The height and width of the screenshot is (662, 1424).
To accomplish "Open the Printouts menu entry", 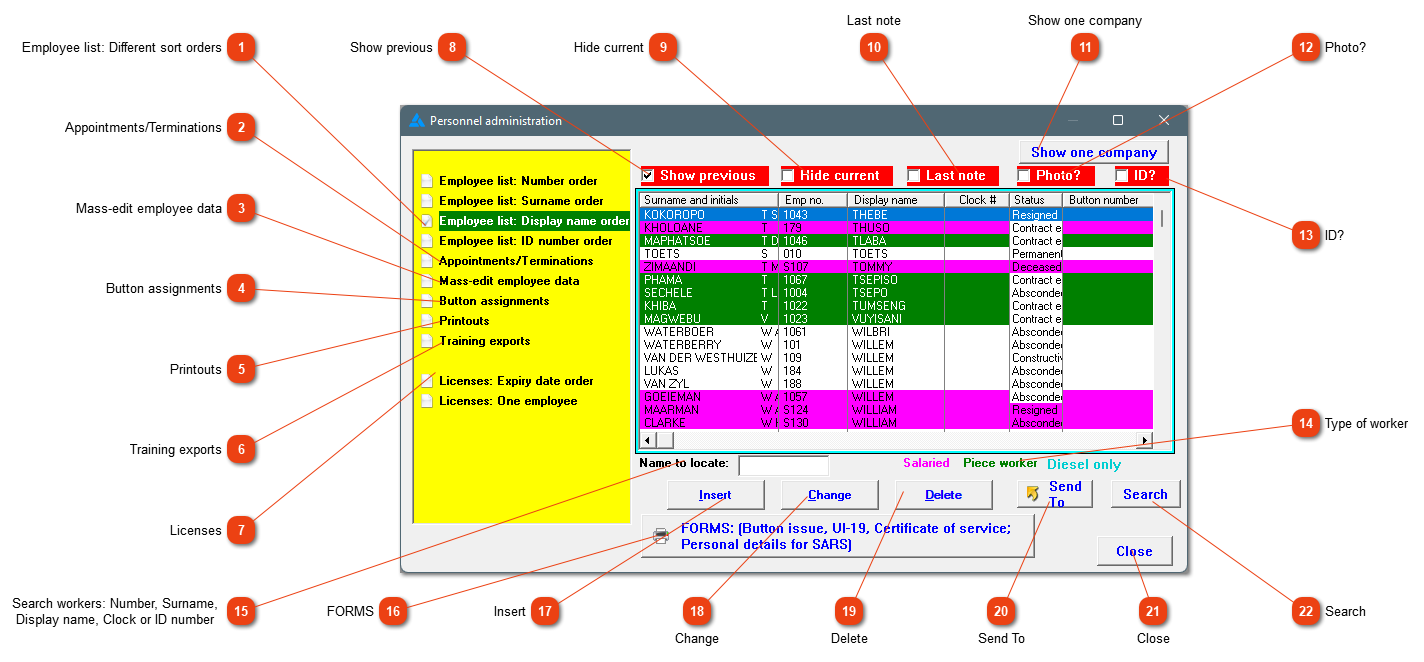I will 464,321.
